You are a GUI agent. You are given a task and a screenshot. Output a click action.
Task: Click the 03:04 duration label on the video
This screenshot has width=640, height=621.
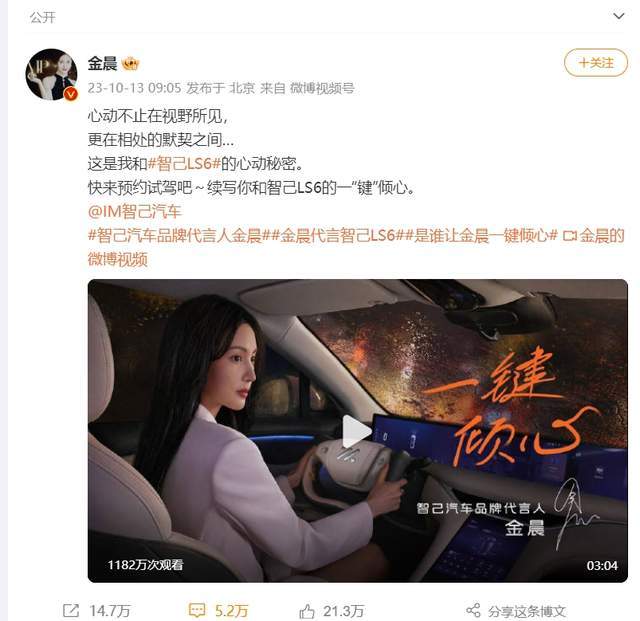click(602, 565)
